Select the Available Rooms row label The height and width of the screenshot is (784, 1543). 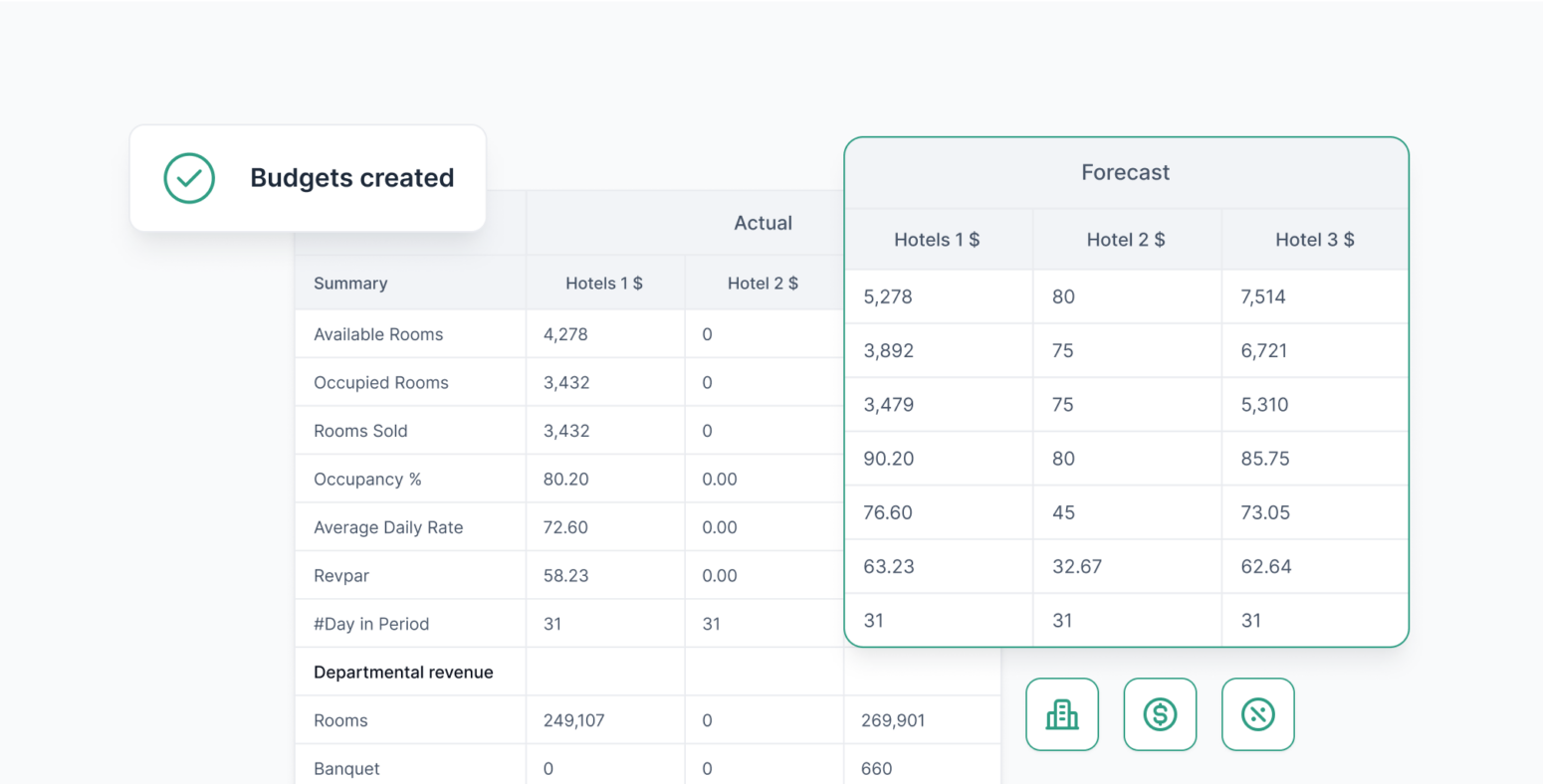[378, 334]
